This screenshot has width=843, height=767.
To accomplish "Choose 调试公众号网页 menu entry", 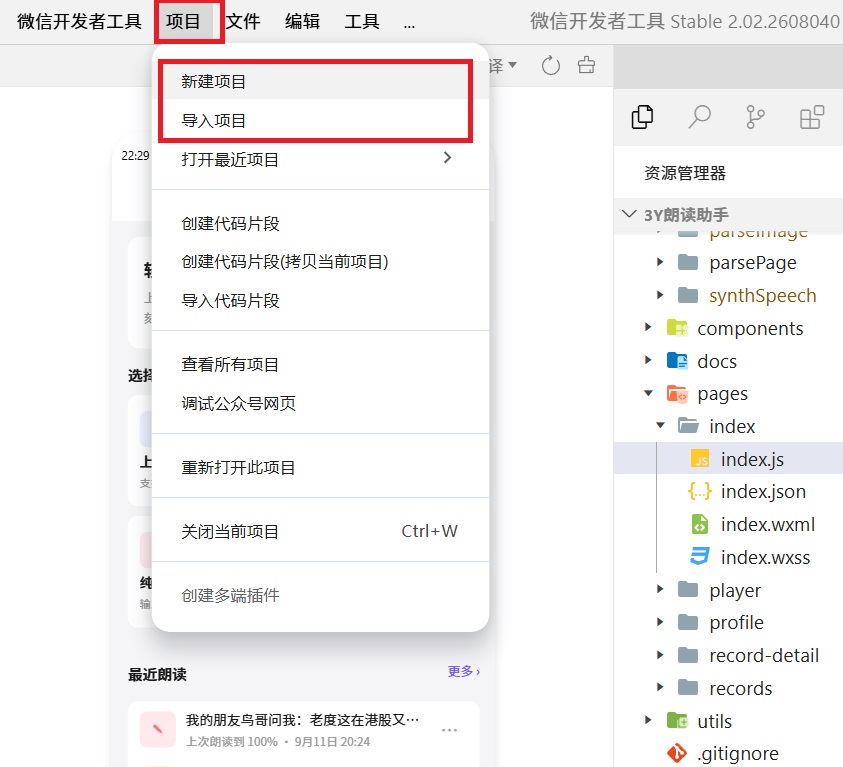I will pos(320,403).
